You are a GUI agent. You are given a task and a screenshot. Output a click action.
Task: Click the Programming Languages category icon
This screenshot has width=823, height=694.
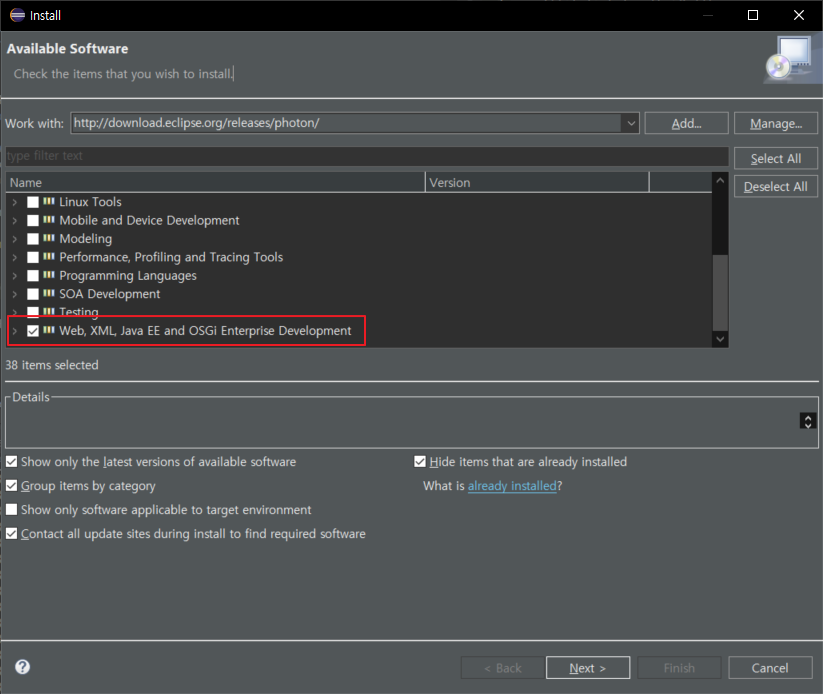(x=49, y=275)
